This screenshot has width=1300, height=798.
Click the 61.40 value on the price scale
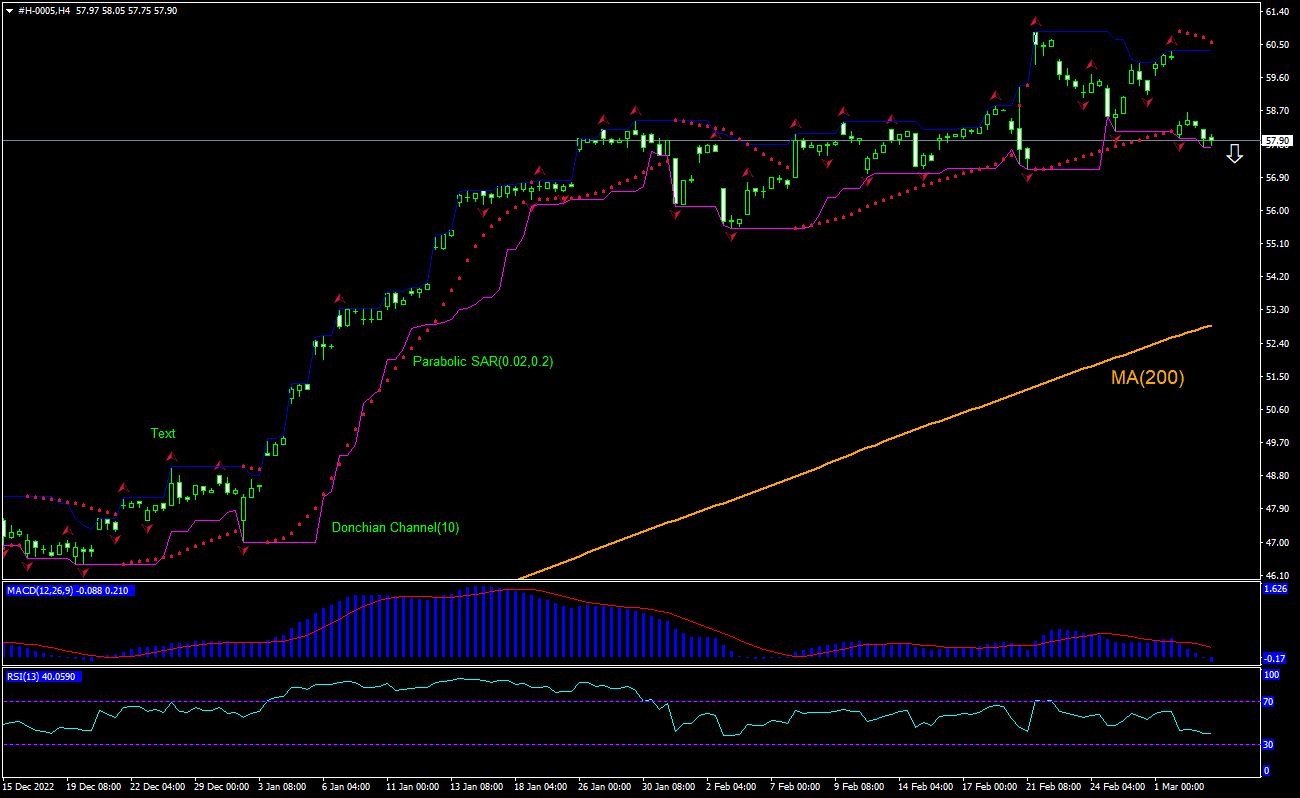point(1277,12)
